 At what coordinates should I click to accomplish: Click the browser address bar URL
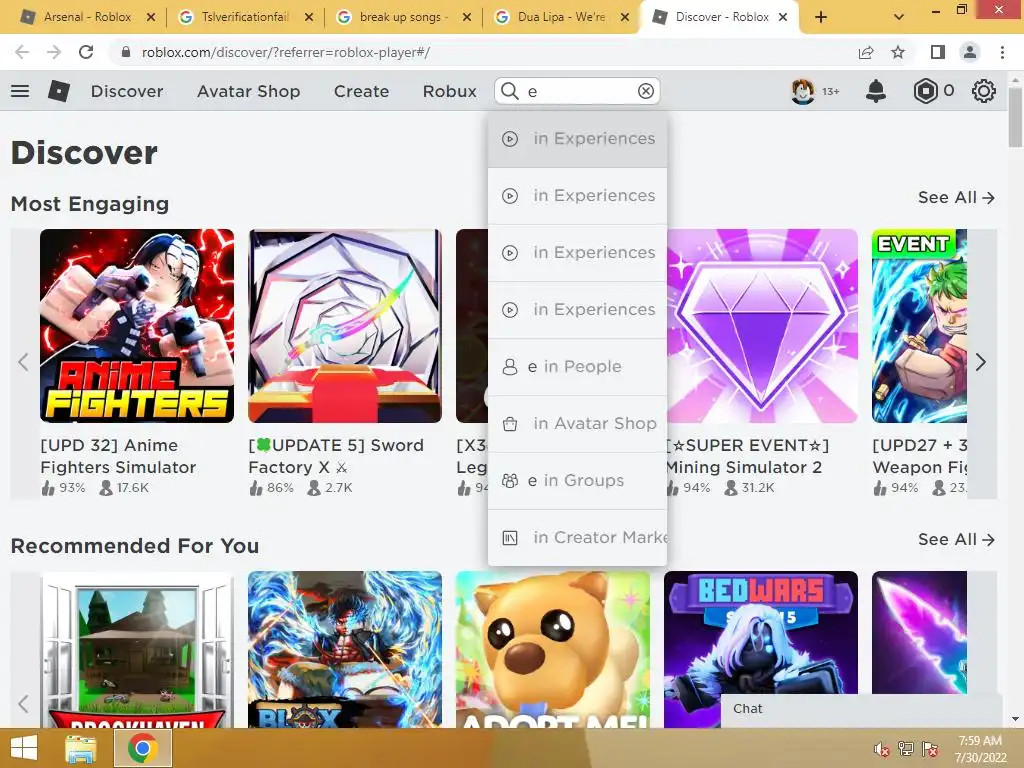[286, 52]
